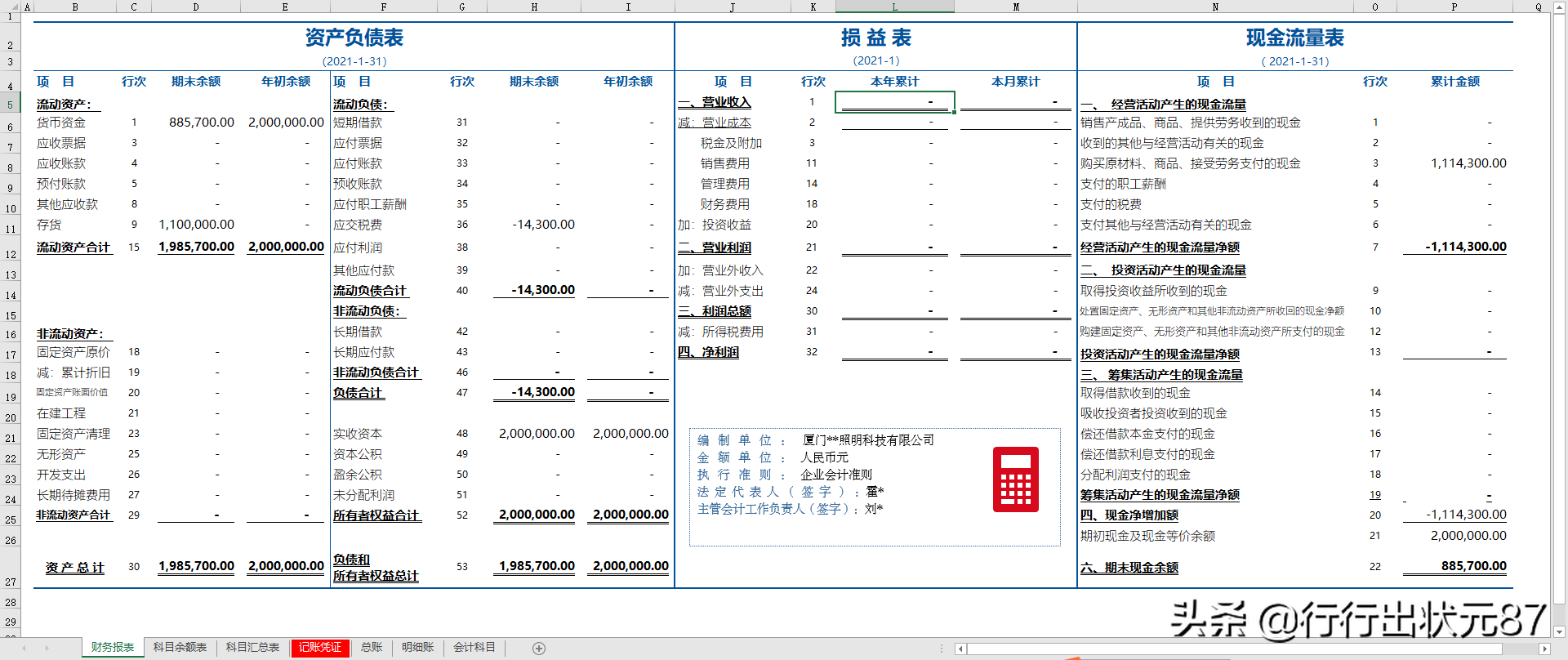Add a new sheet with the plus button

click(x=539, y=649)
